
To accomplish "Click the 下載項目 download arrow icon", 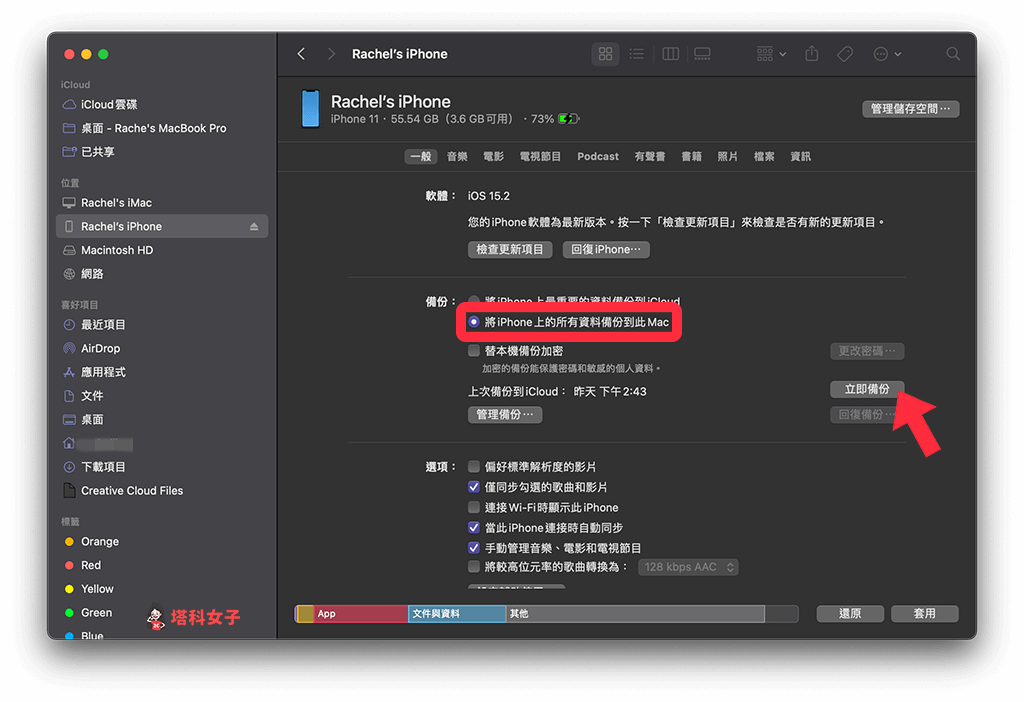I will point(69,467).
